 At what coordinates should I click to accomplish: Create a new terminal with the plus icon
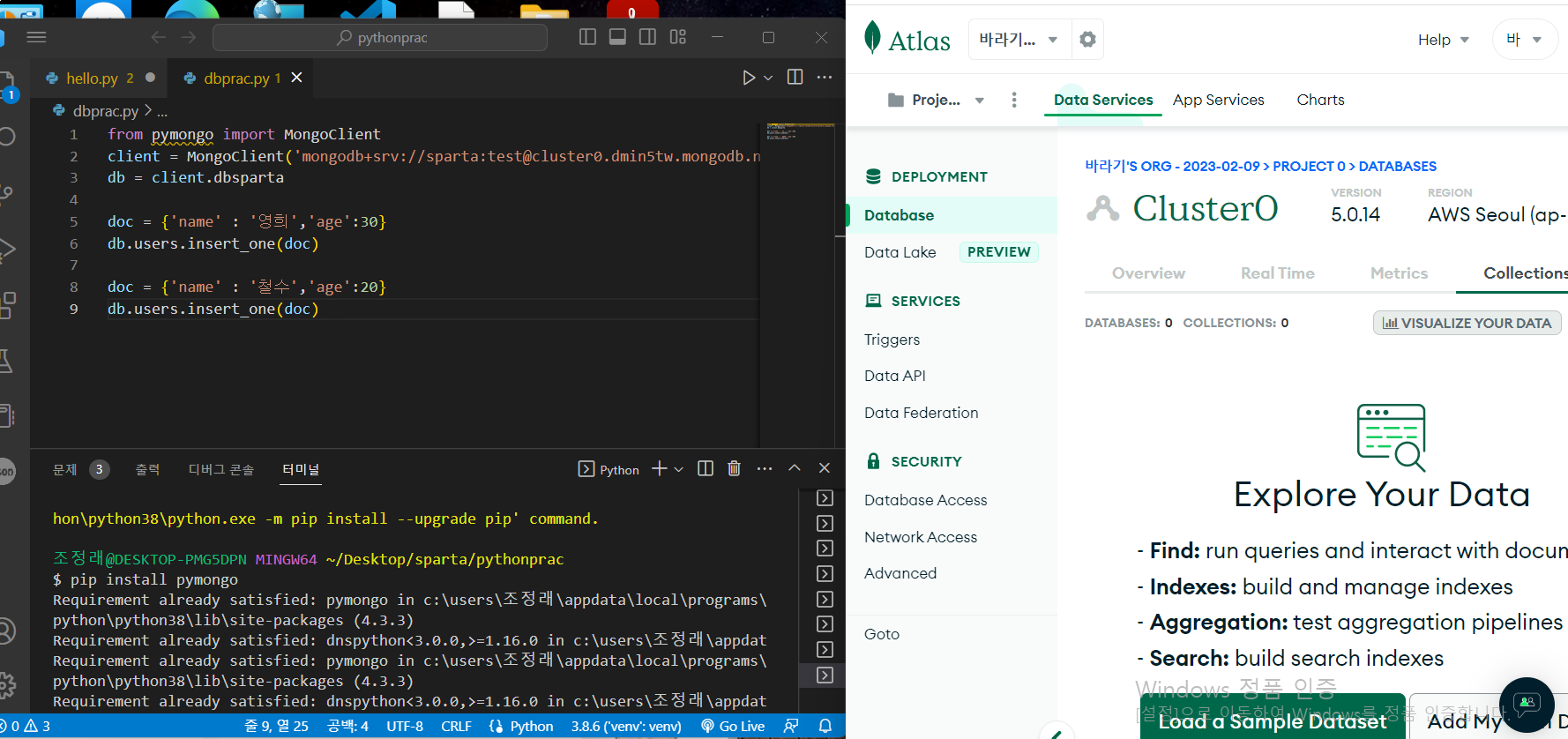click(x=660, y=469)
